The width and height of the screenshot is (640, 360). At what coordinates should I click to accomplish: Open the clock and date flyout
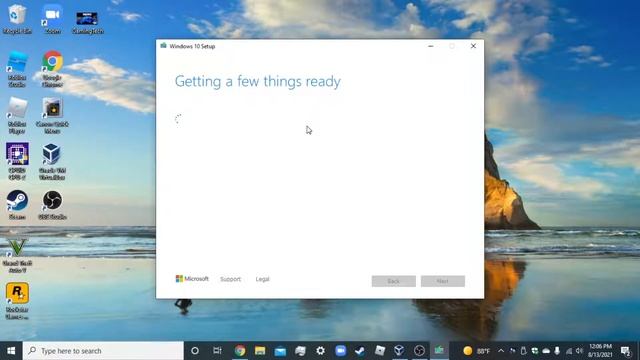[600, 351]
